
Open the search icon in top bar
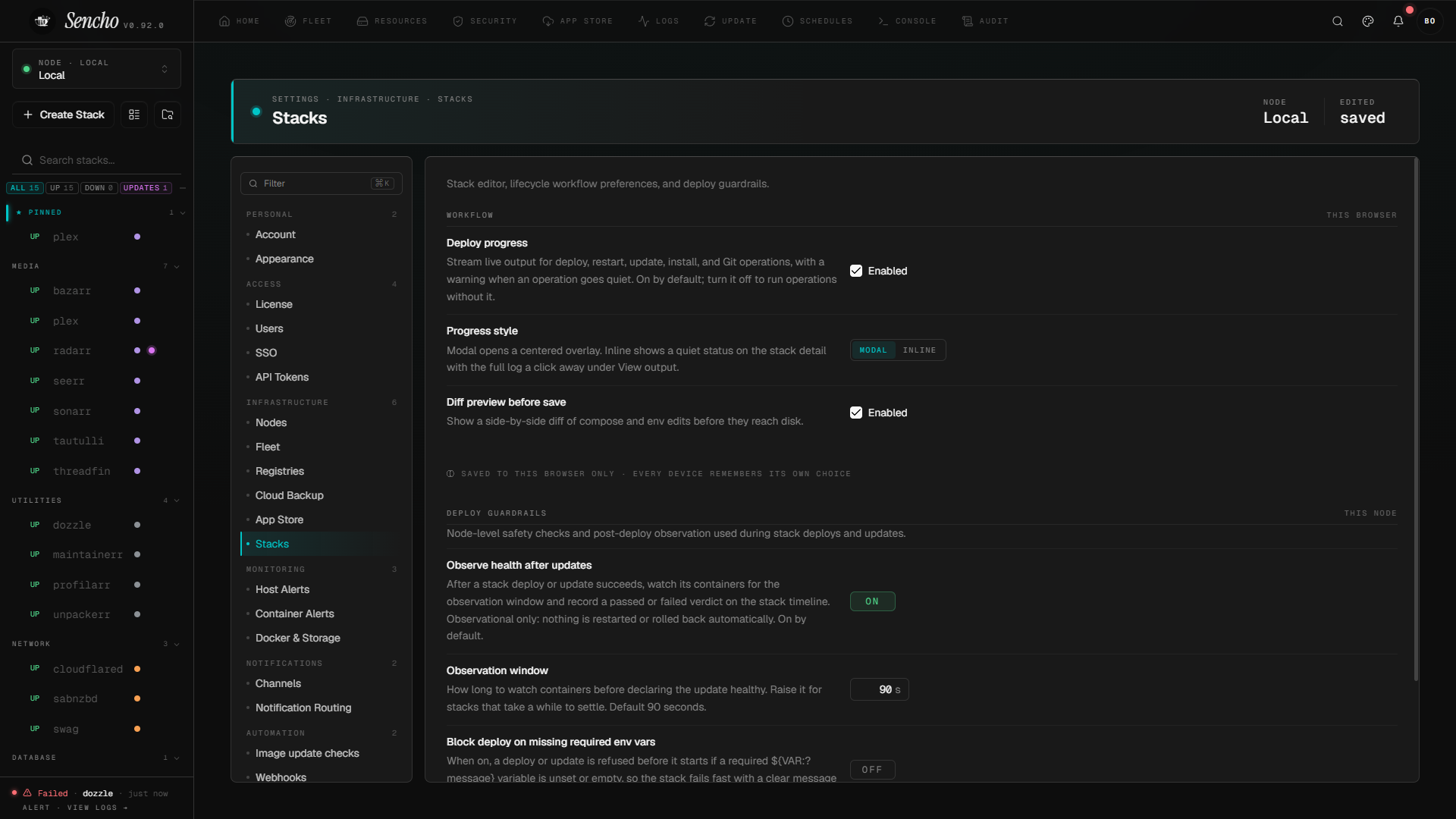pos(1338,21)
